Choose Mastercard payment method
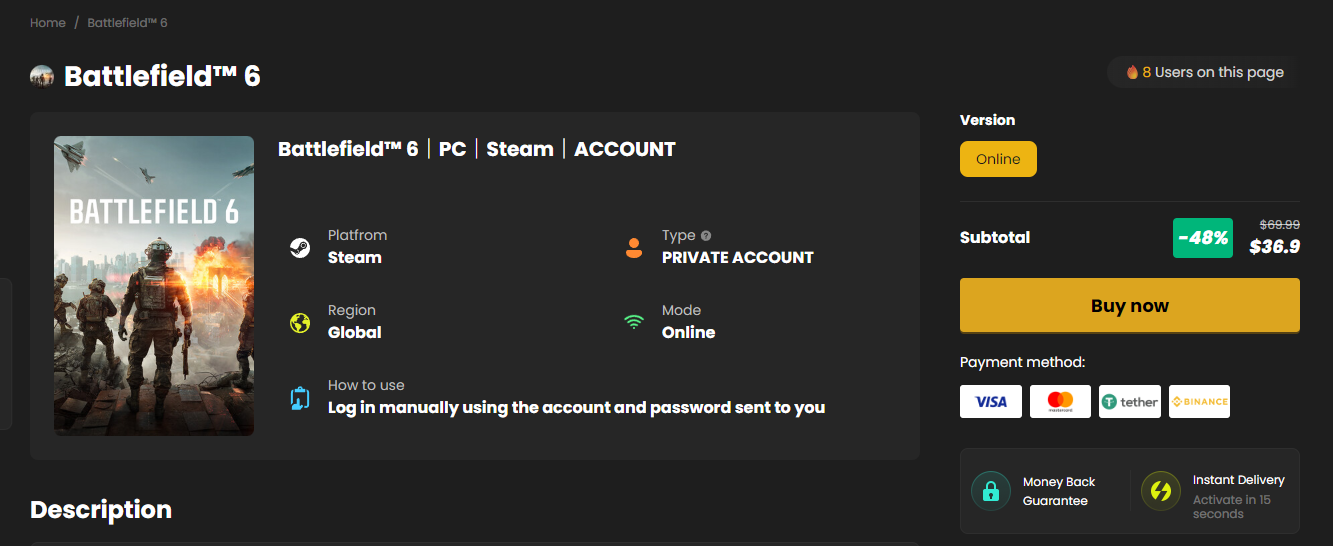 click(1060, 401)
